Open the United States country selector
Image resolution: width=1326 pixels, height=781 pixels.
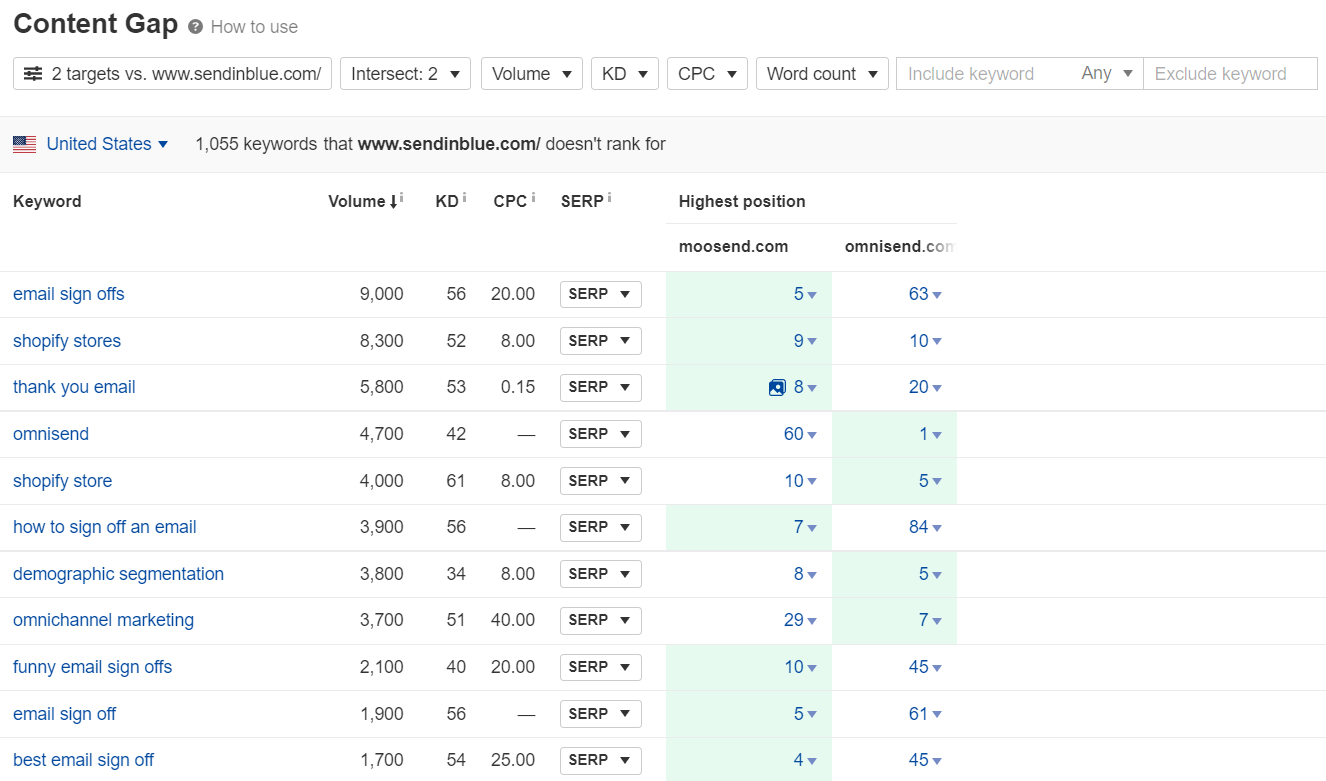(107, 144)
